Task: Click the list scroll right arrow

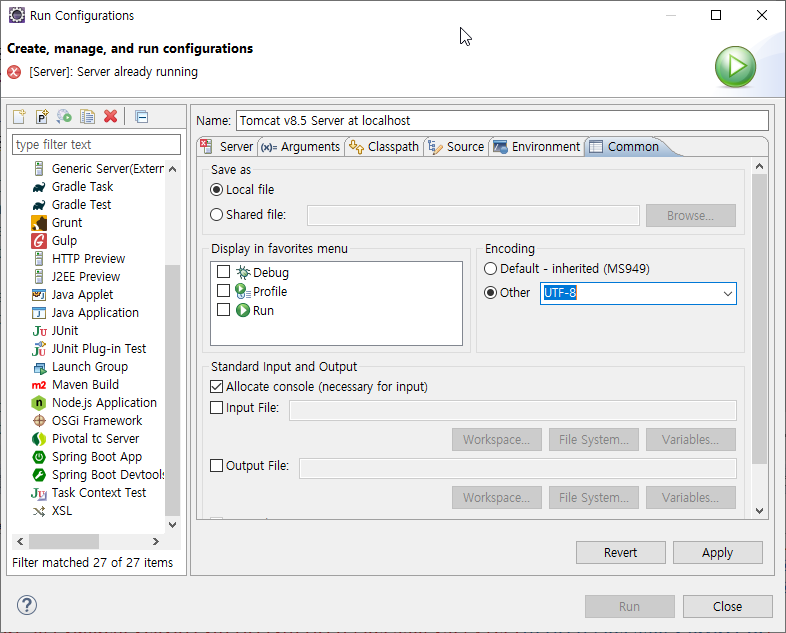Action: point(156,541)
